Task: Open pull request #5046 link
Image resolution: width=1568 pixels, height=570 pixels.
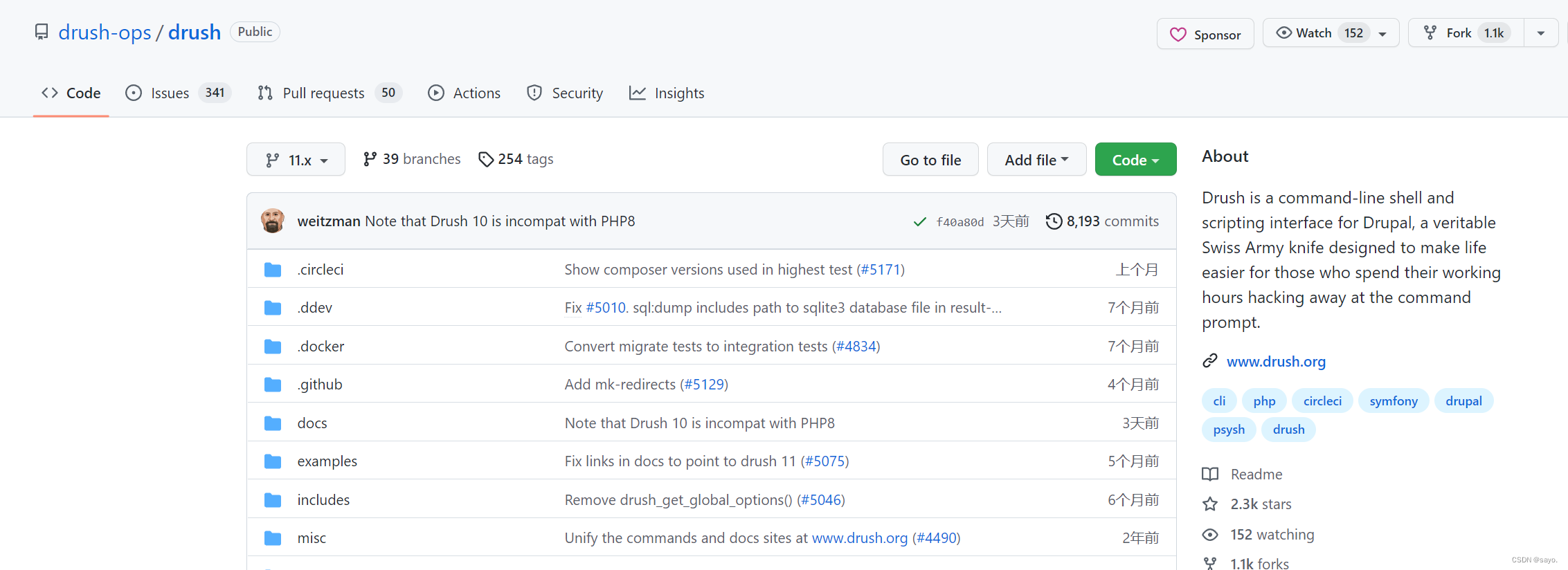Action: [821, 500]
